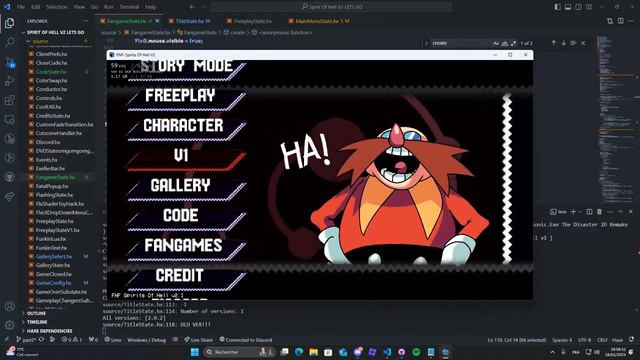The width and height of the screenshot is (640, 360).
Task: Open GameConfig.hx in explorer
Action: pos(53,283)
